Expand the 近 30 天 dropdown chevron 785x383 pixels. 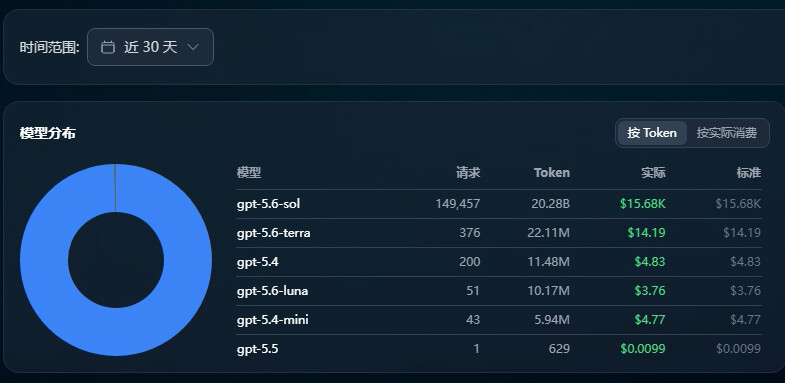tap(193, 47)
